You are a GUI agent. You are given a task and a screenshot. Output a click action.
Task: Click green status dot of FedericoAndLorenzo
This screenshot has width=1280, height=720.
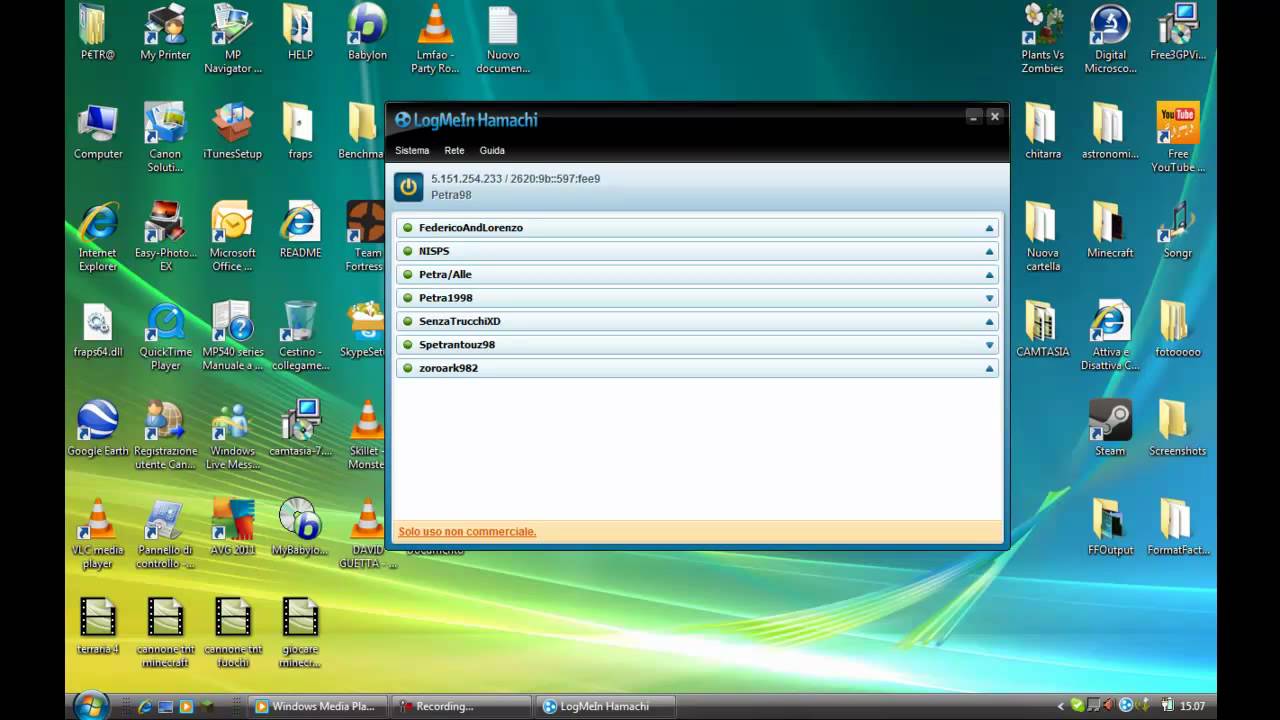(x=408, y=228)
